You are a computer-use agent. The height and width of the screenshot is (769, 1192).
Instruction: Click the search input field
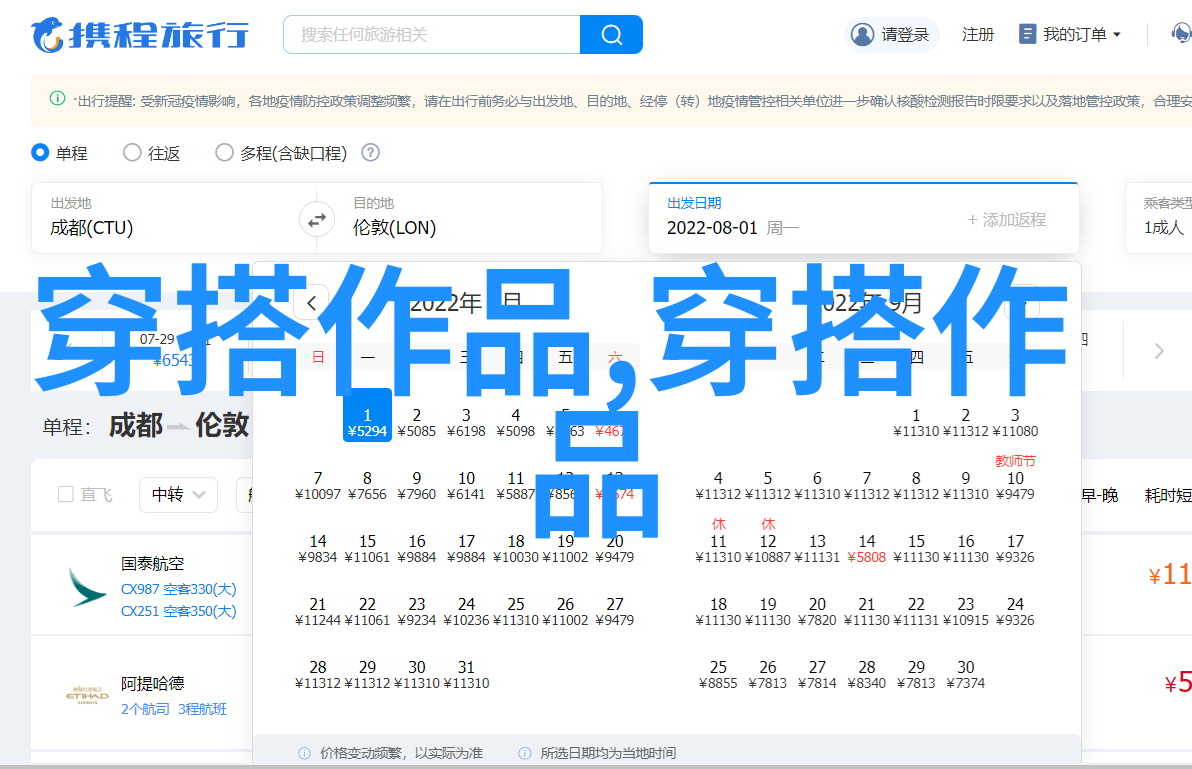(432, 34)
